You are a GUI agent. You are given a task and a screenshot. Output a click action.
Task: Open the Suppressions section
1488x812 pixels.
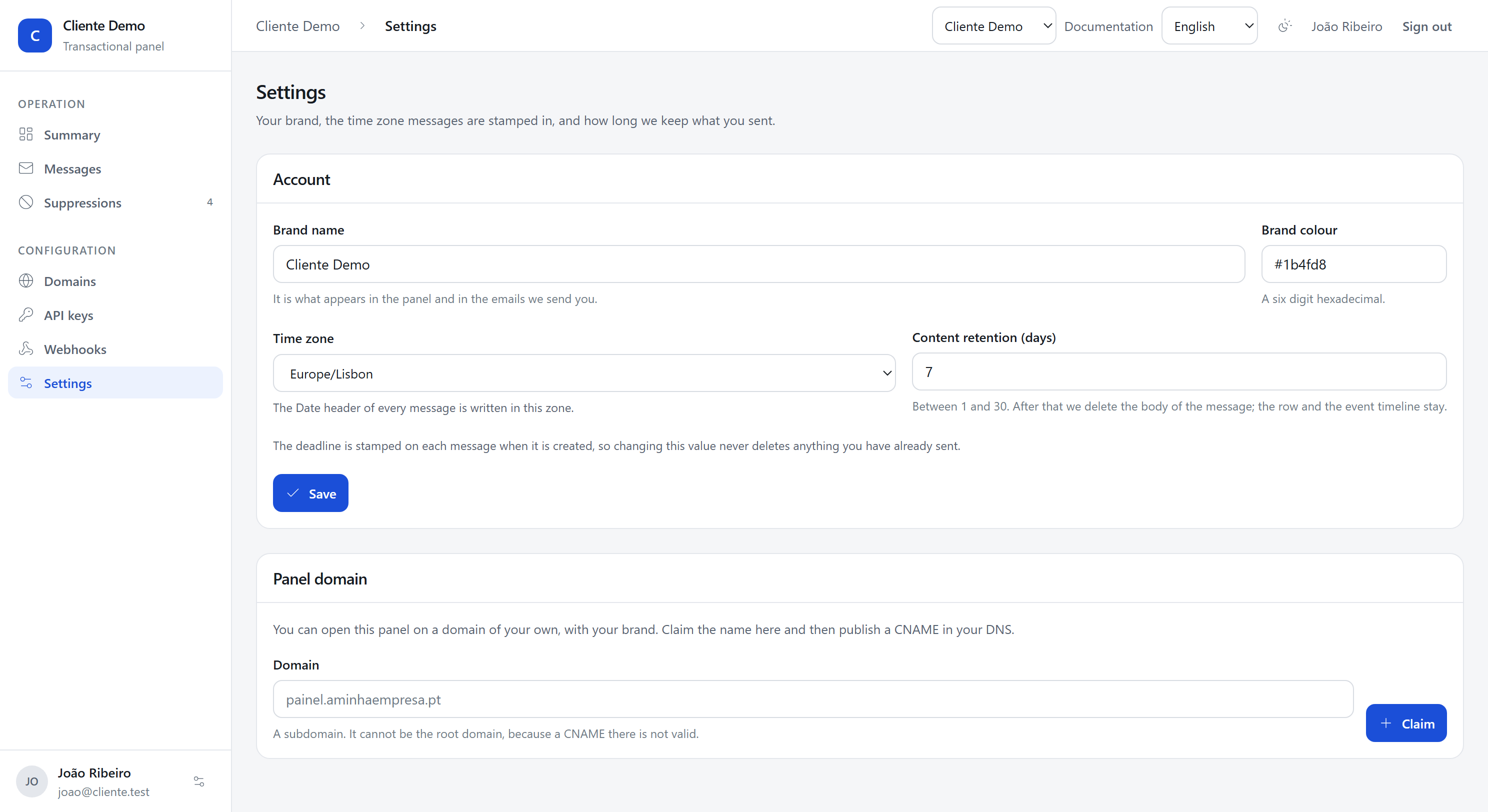click(115, 202)
